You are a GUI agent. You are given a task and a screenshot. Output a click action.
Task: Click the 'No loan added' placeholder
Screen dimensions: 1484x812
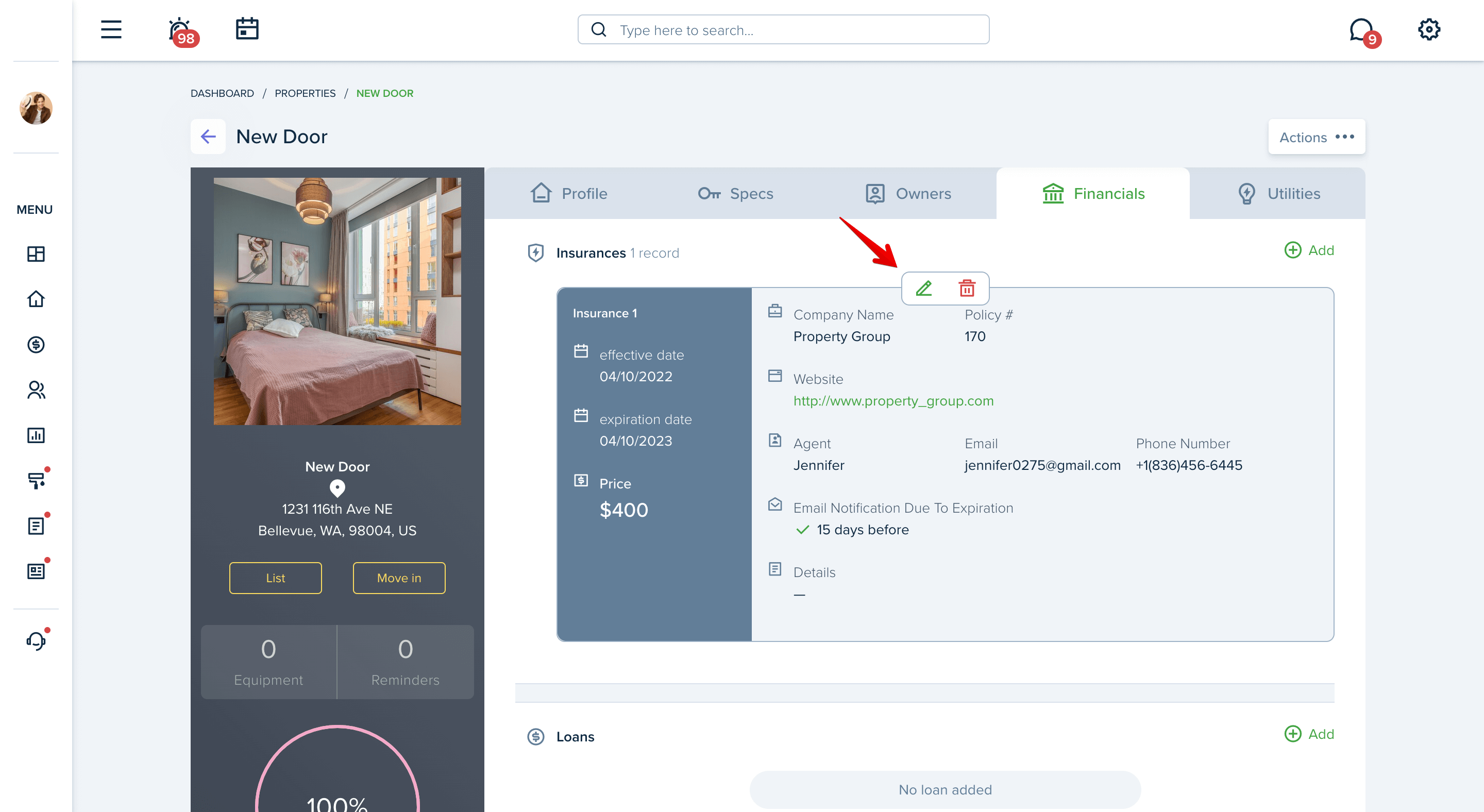pos(945,789)
